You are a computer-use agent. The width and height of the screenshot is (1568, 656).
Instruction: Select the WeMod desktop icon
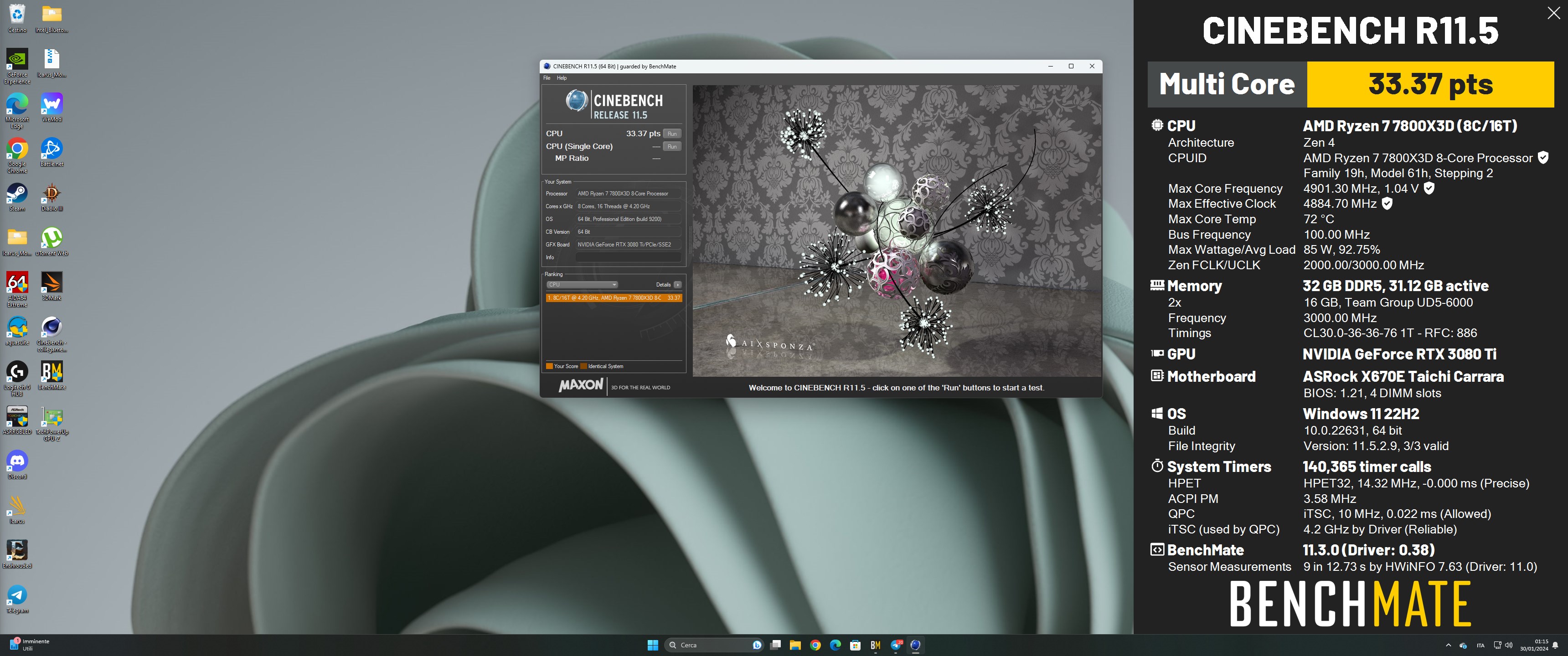pyautogui.click(x=52, y=108)
